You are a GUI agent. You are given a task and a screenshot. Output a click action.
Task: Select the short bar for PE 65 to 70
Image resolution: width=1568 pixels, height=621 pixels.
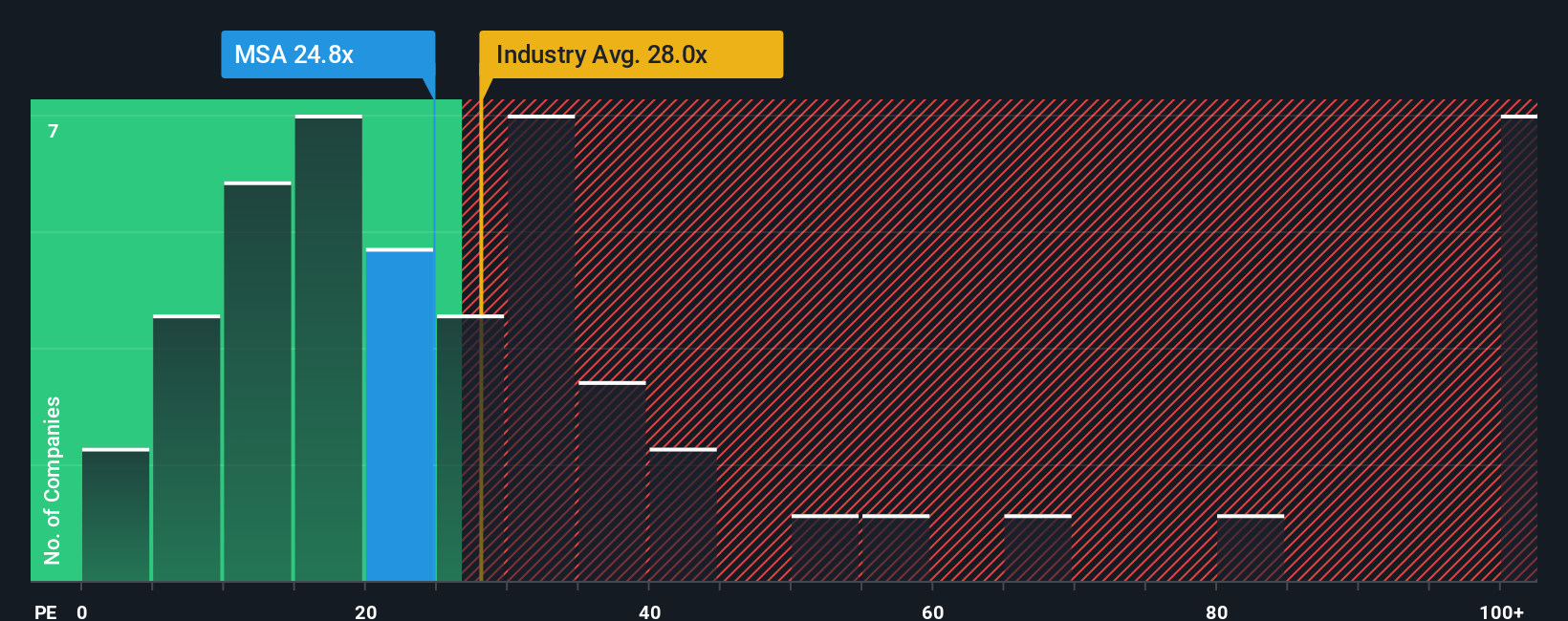1037,547
